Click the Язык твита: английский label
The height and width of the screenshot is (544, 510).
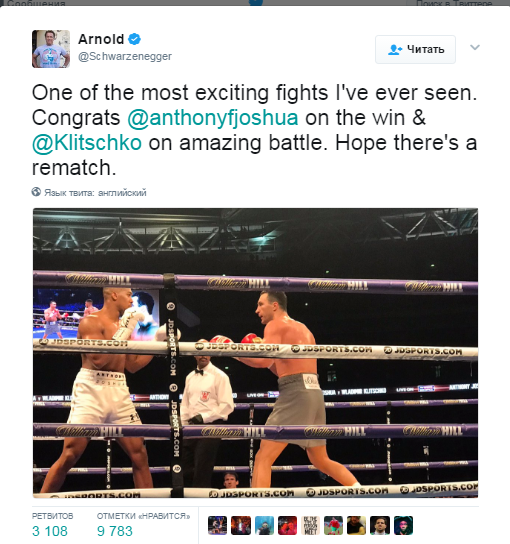tap(95, 193)
